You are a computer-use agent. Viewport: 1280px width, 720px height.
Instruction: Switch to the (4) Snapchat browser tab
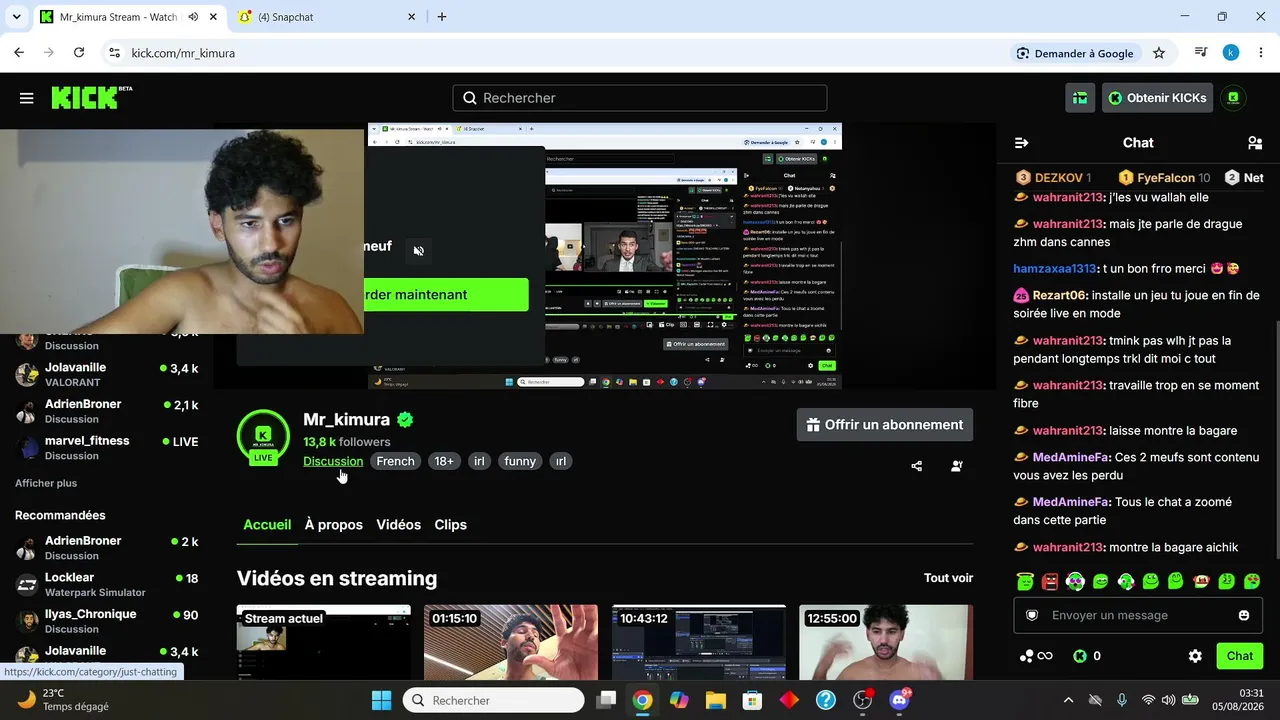click(x=327, y=17)
